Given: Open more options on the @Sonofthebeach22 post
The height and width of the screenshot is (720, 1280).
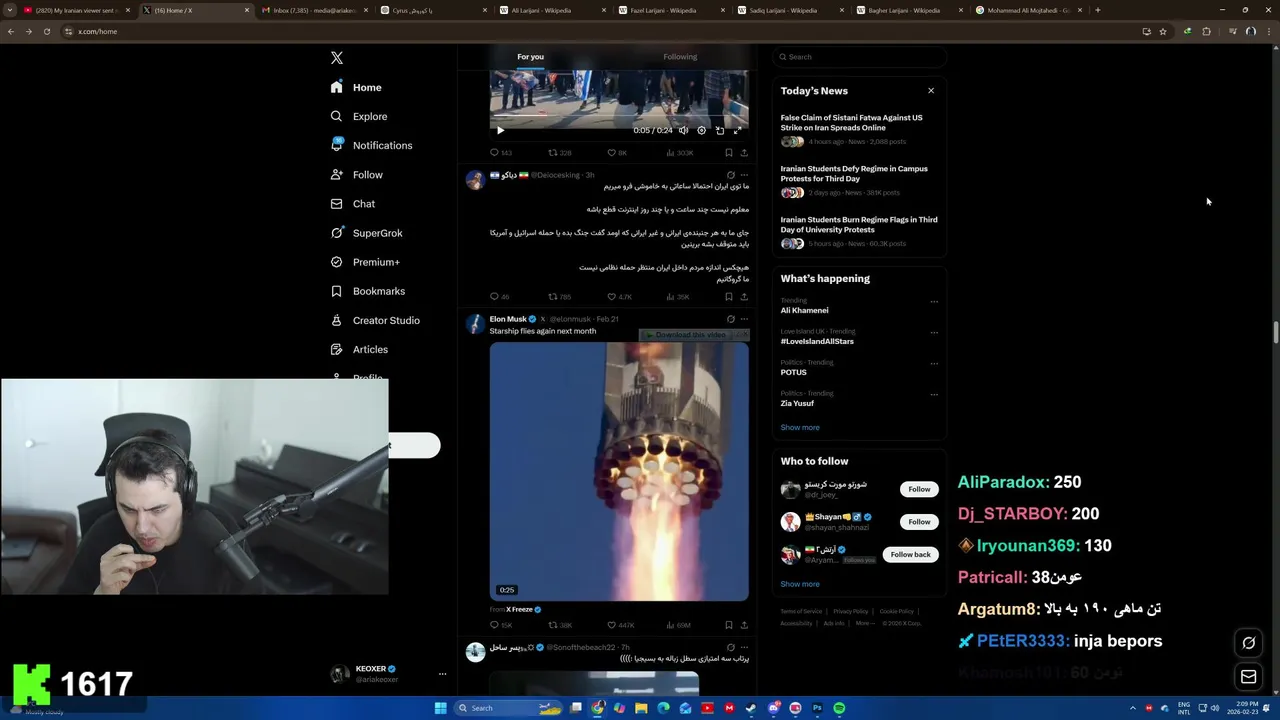Looking at the screenshot, I should [x=744, y=647].
